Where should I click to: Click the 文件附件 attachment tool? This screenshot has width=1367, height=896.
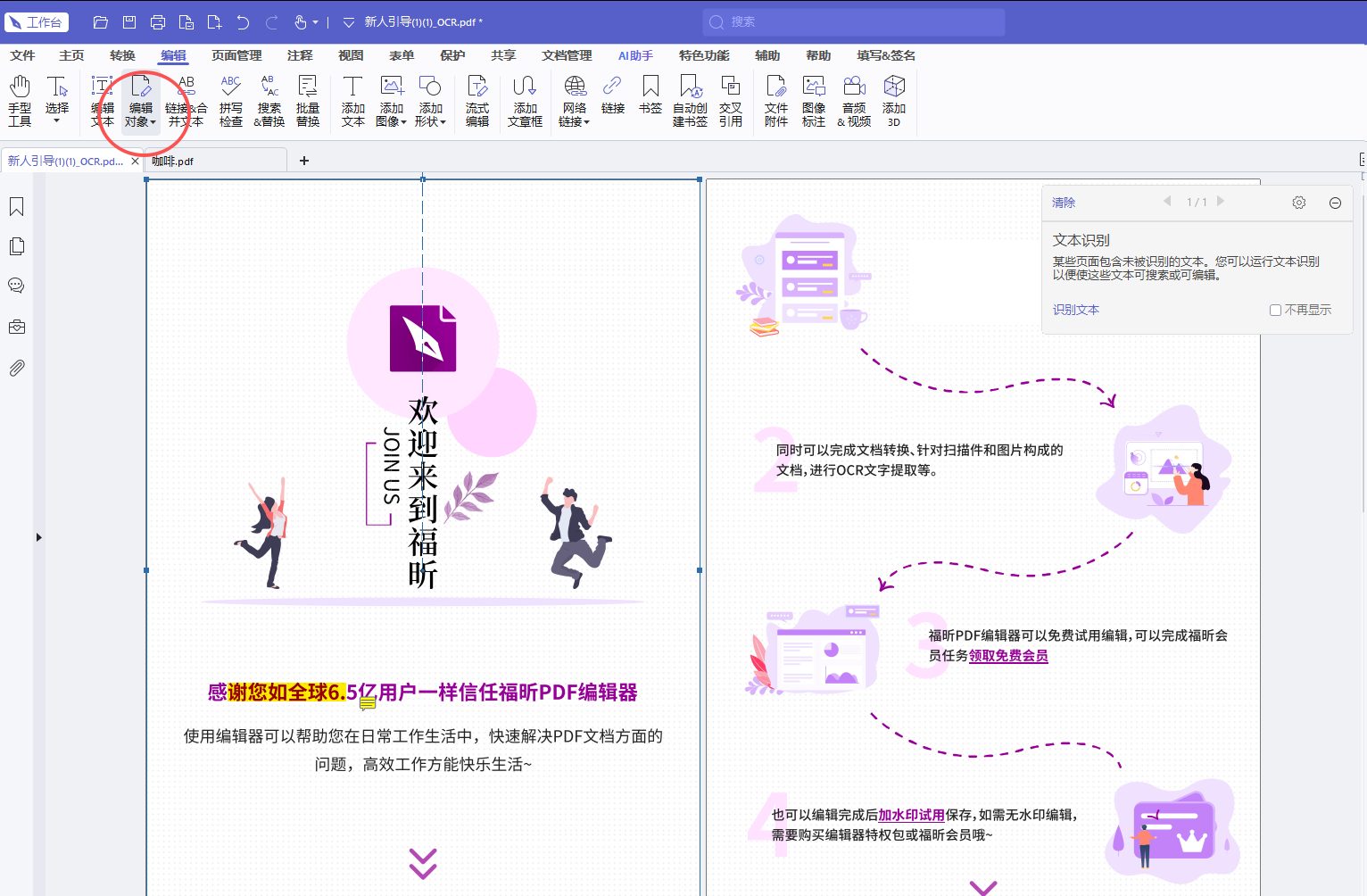[776, 101]
